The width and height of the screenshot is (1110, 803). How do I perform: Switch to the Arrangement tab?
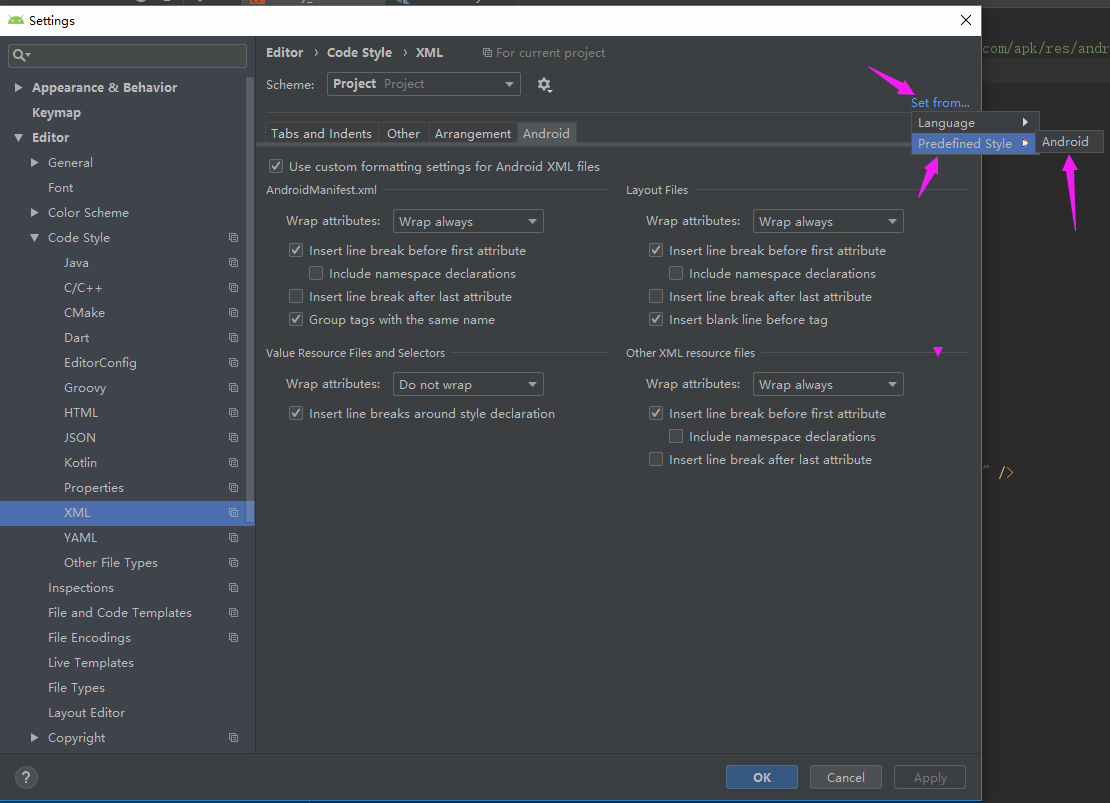[x=473, y=133]
